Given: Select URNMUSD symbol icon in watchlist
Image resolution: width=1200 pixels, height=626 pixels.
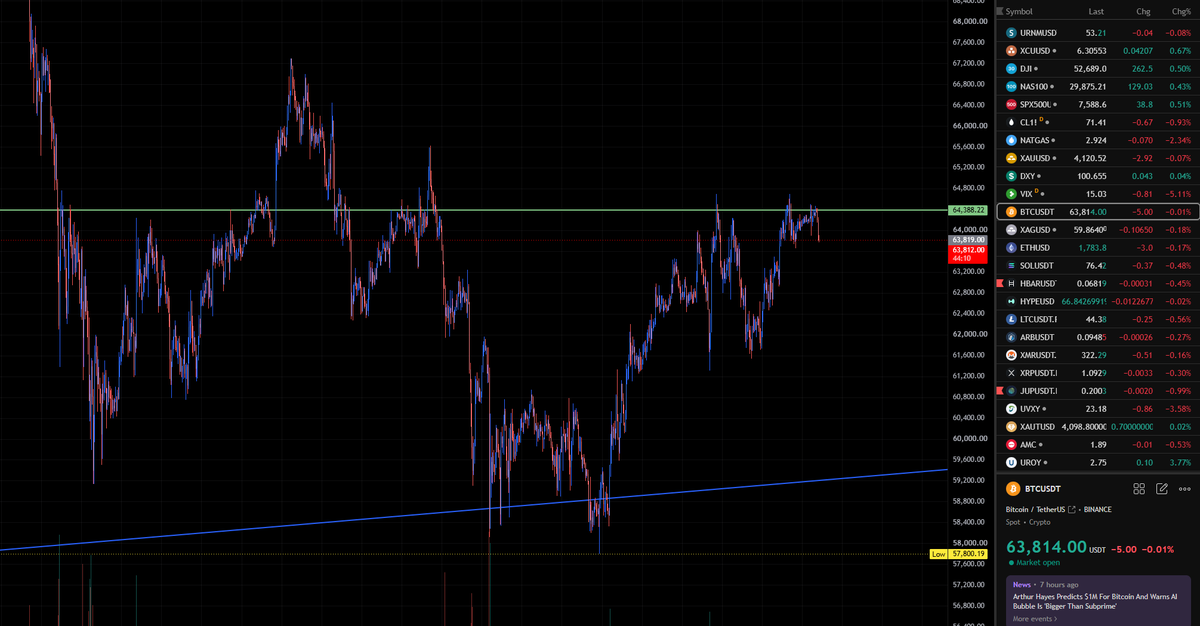Looking at the screenshot, I should point(1011,33).
